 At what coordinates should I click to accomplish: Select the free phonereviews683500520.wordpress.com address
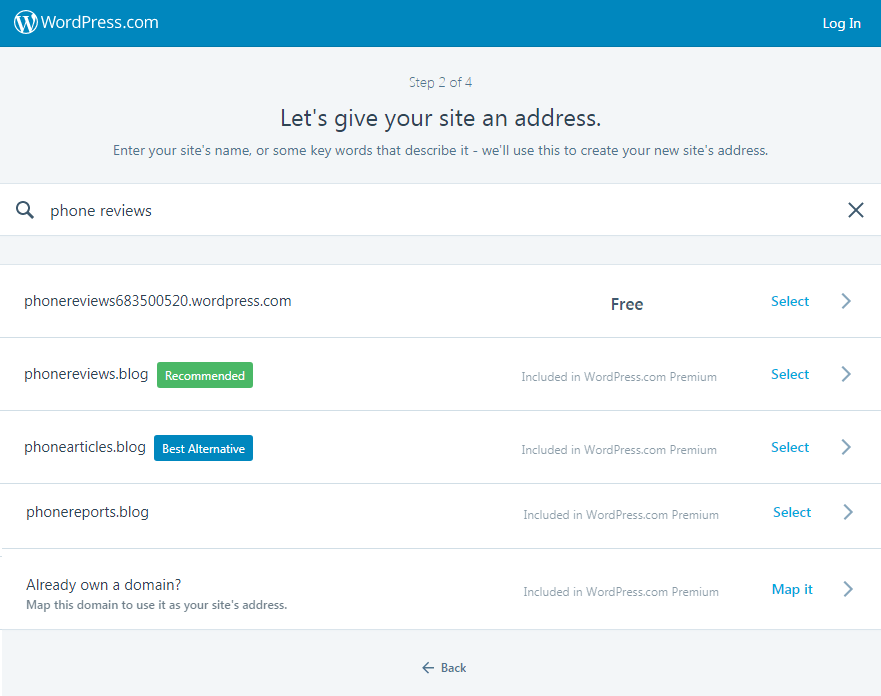(x=789, y=301)
